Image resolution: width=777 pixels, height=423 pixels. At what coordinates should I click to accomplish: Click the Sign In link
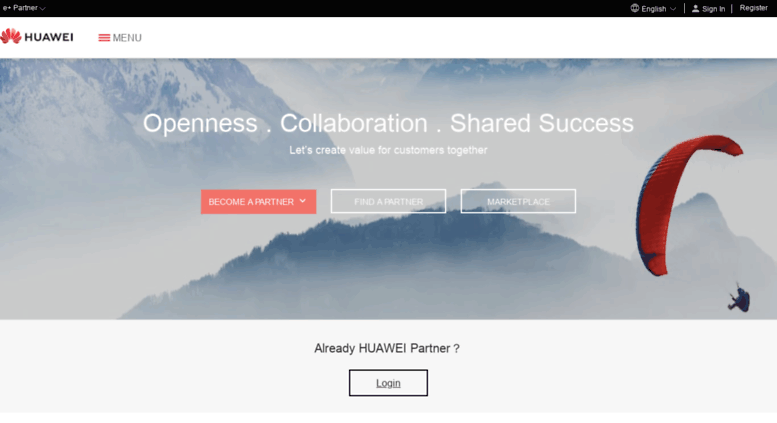(x=713, y=9)
